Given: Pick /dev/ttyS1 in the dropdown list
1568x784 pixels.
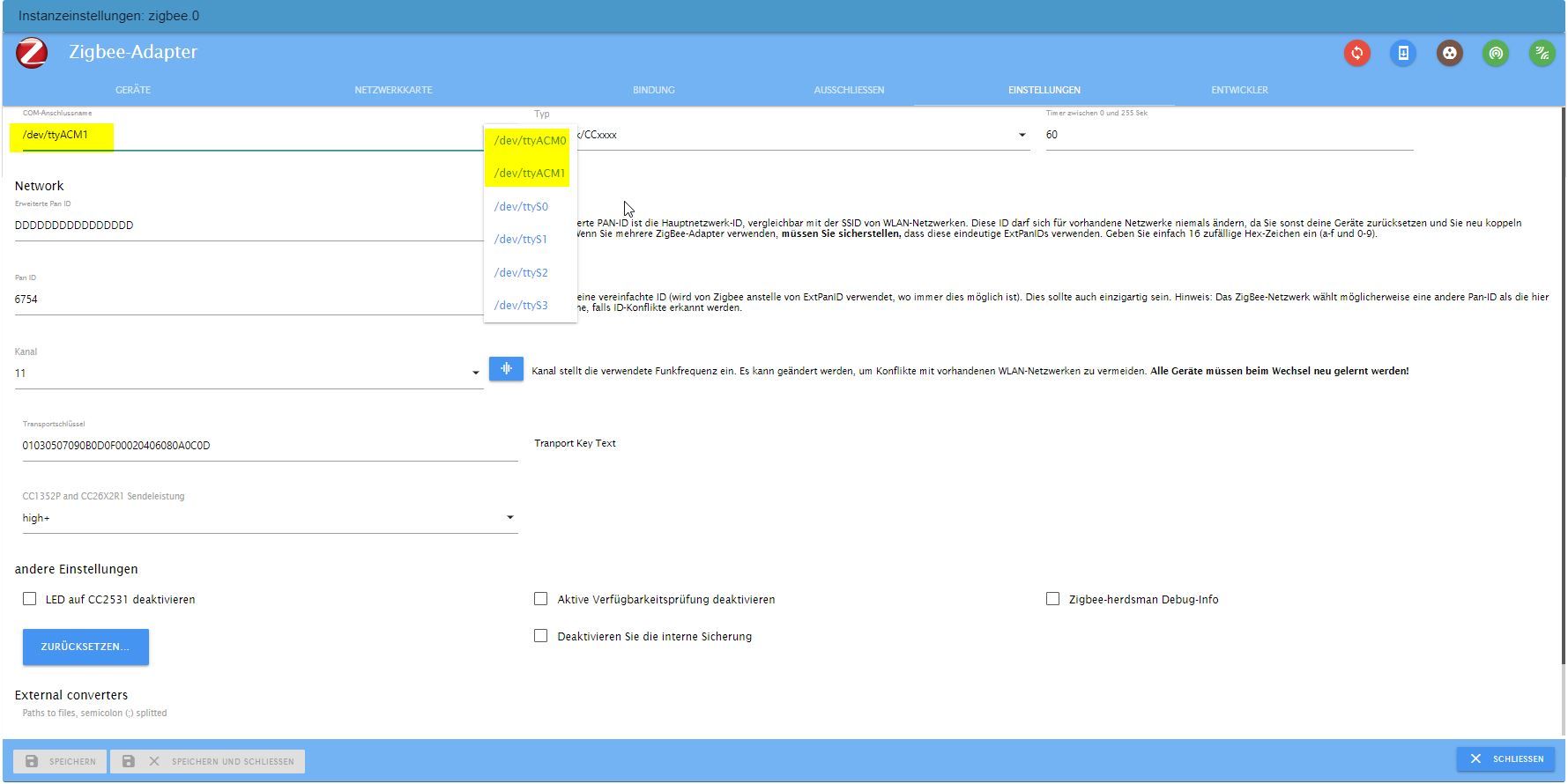Looking at the screenshot, I should 530,239.
